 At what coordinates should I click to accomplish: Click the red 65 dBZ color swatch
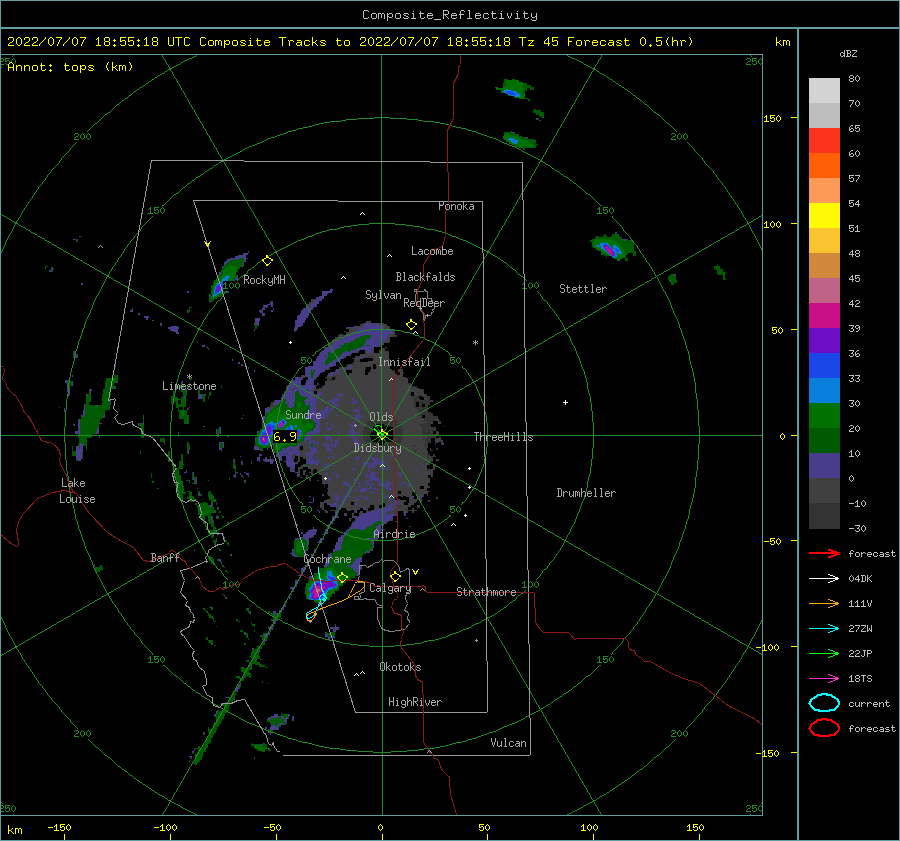point(824,140)
